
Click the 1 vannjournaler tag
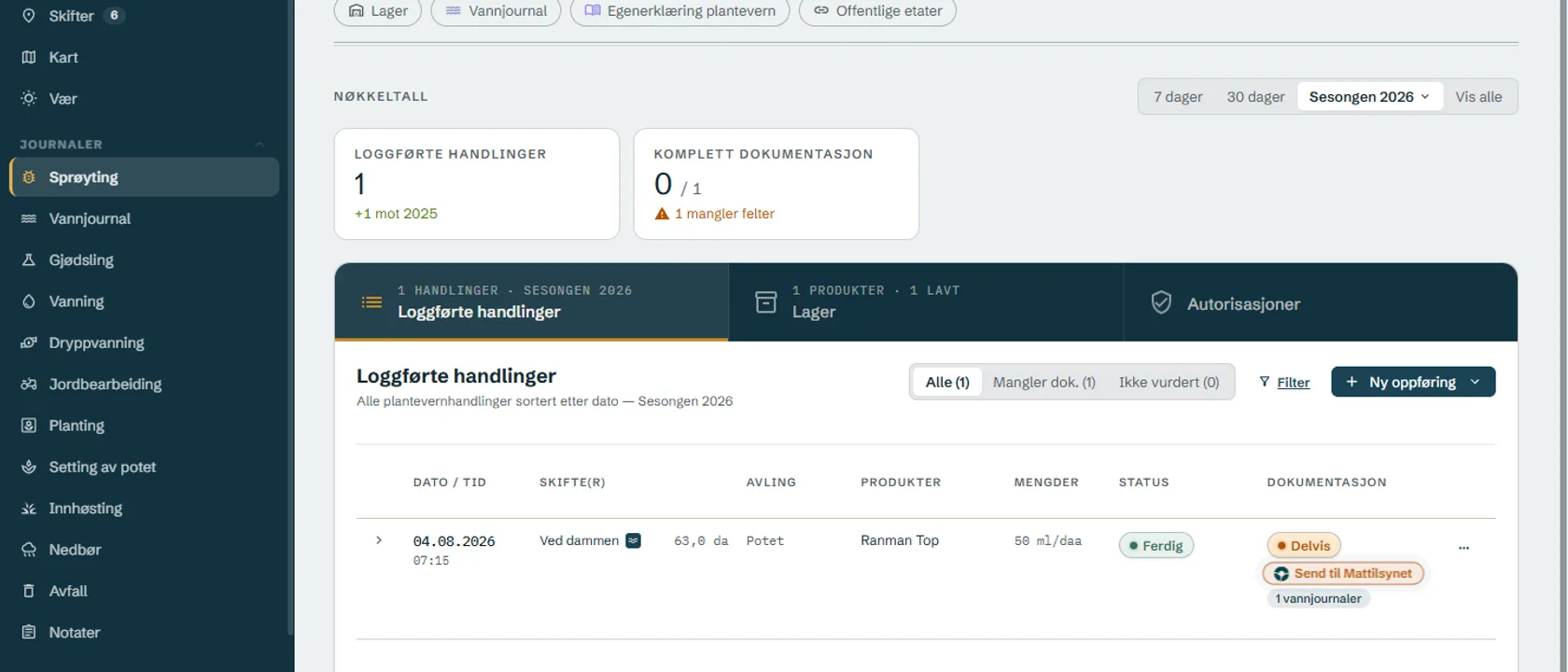pos(1318,598)
